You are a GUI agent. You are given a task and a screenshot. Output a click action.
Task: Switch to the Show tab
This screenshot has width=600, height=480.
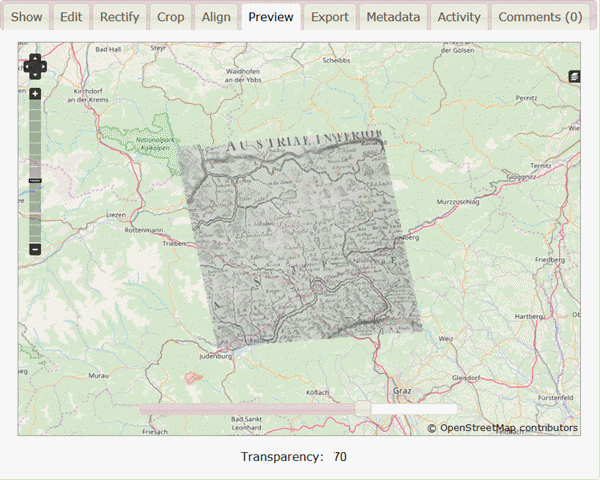26,17
